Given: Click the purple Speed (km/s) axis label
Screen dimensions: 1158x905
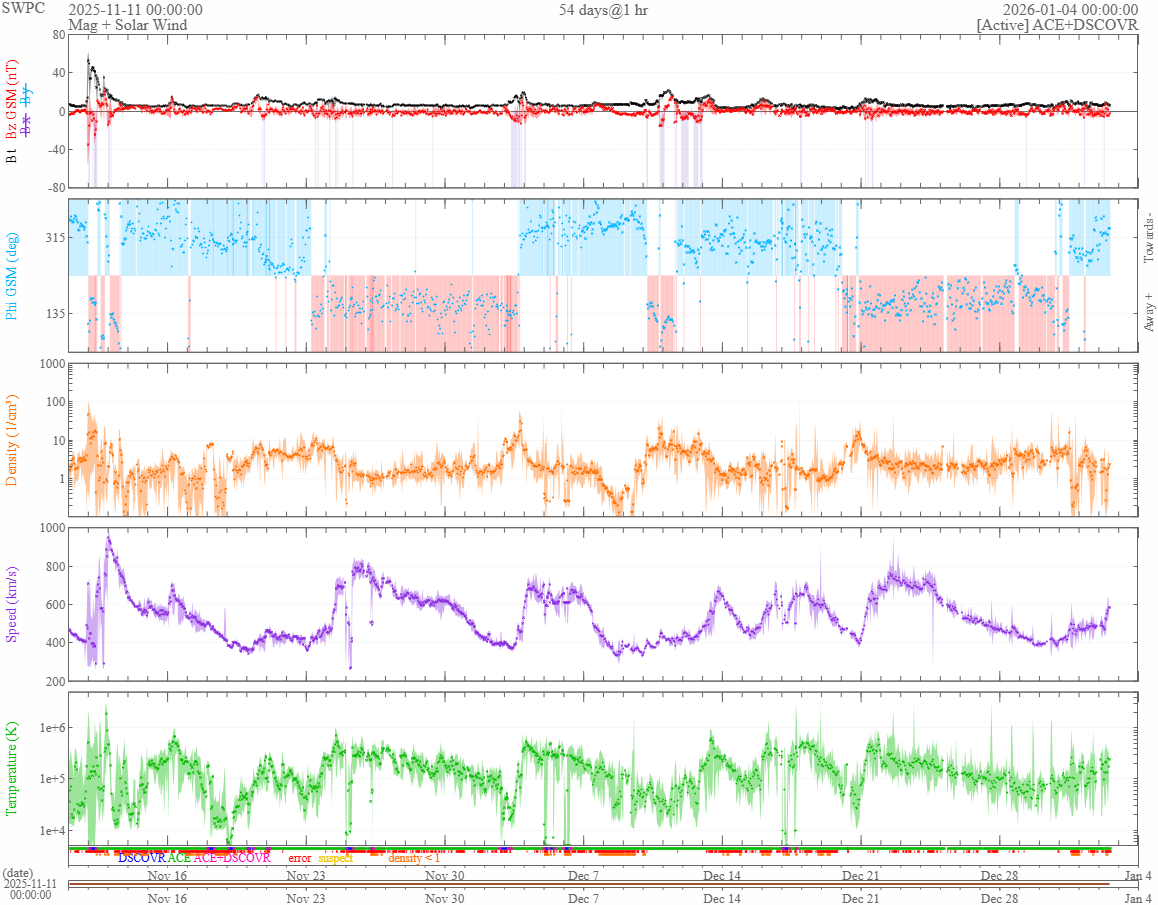Looking at the screenshot, I should [13, 604].
